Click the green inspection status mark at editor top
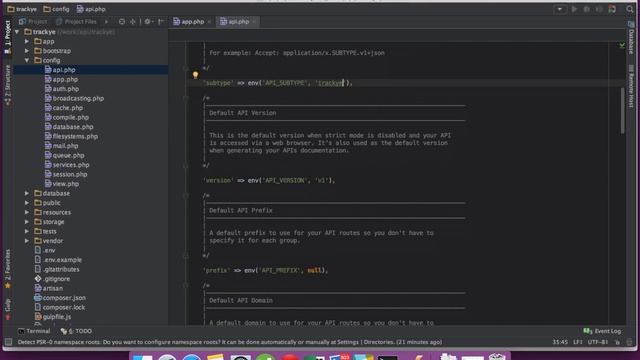This screenshot has height=360, width=640. [x=622, y=46]
